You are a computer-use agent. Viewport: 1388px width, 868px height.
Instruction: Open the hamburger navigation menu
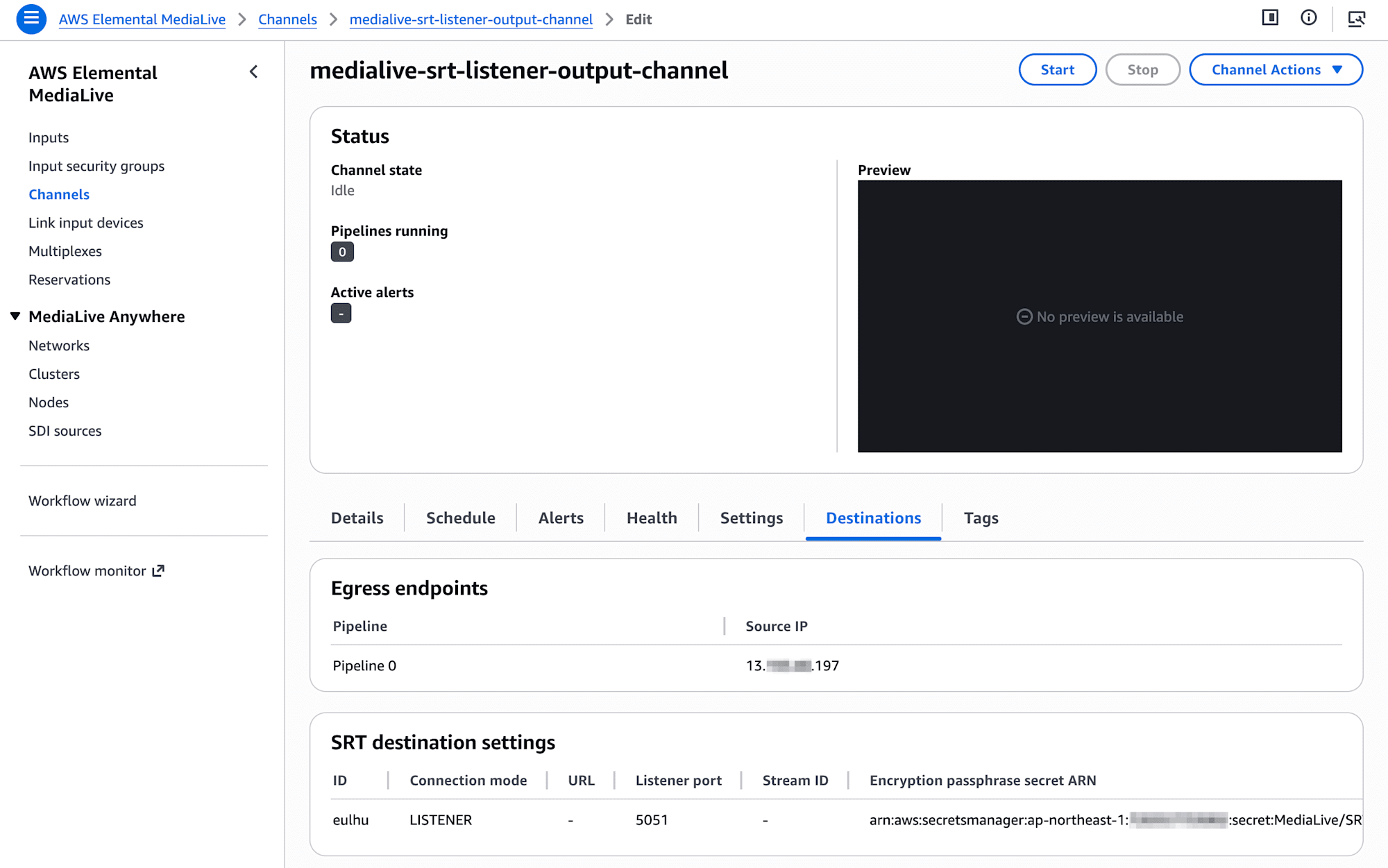pos(31,19)
